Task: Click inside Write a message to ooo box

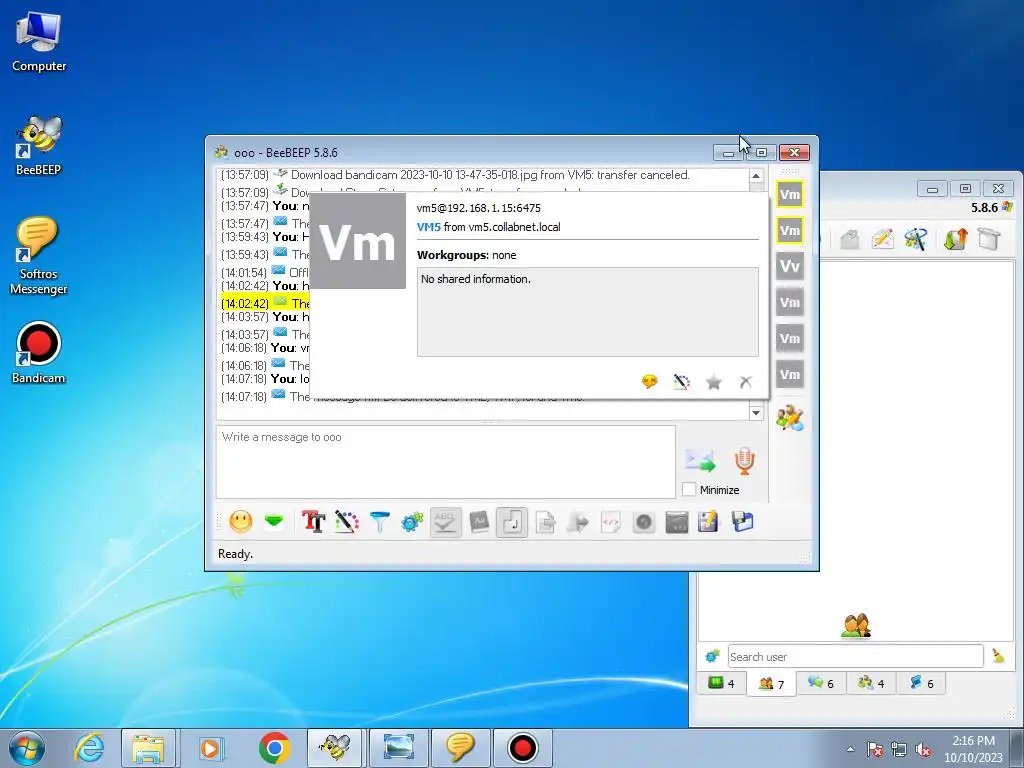Action: 445,462
